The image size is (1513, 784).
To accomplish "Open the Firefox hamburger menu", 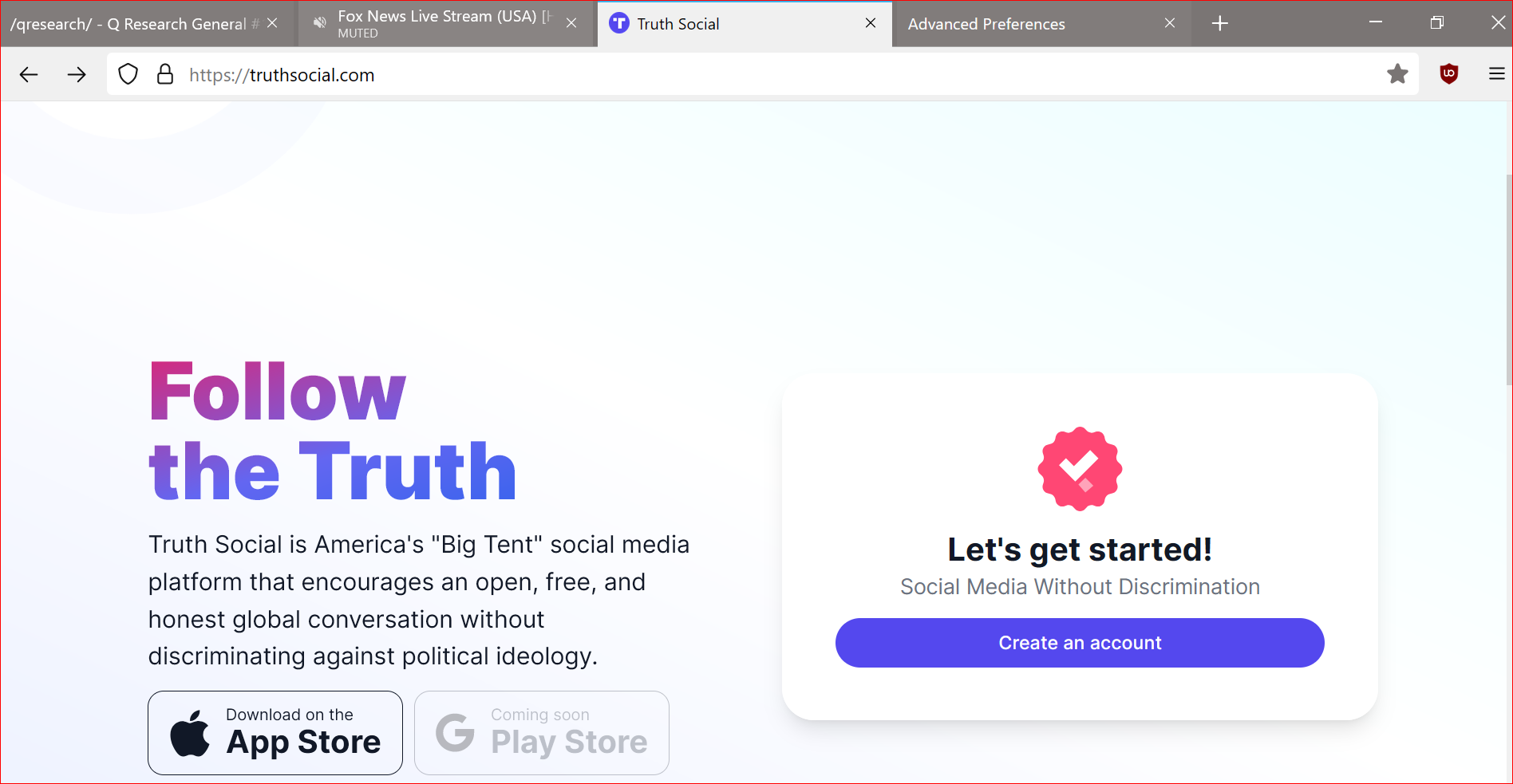I will (1496, 74).
